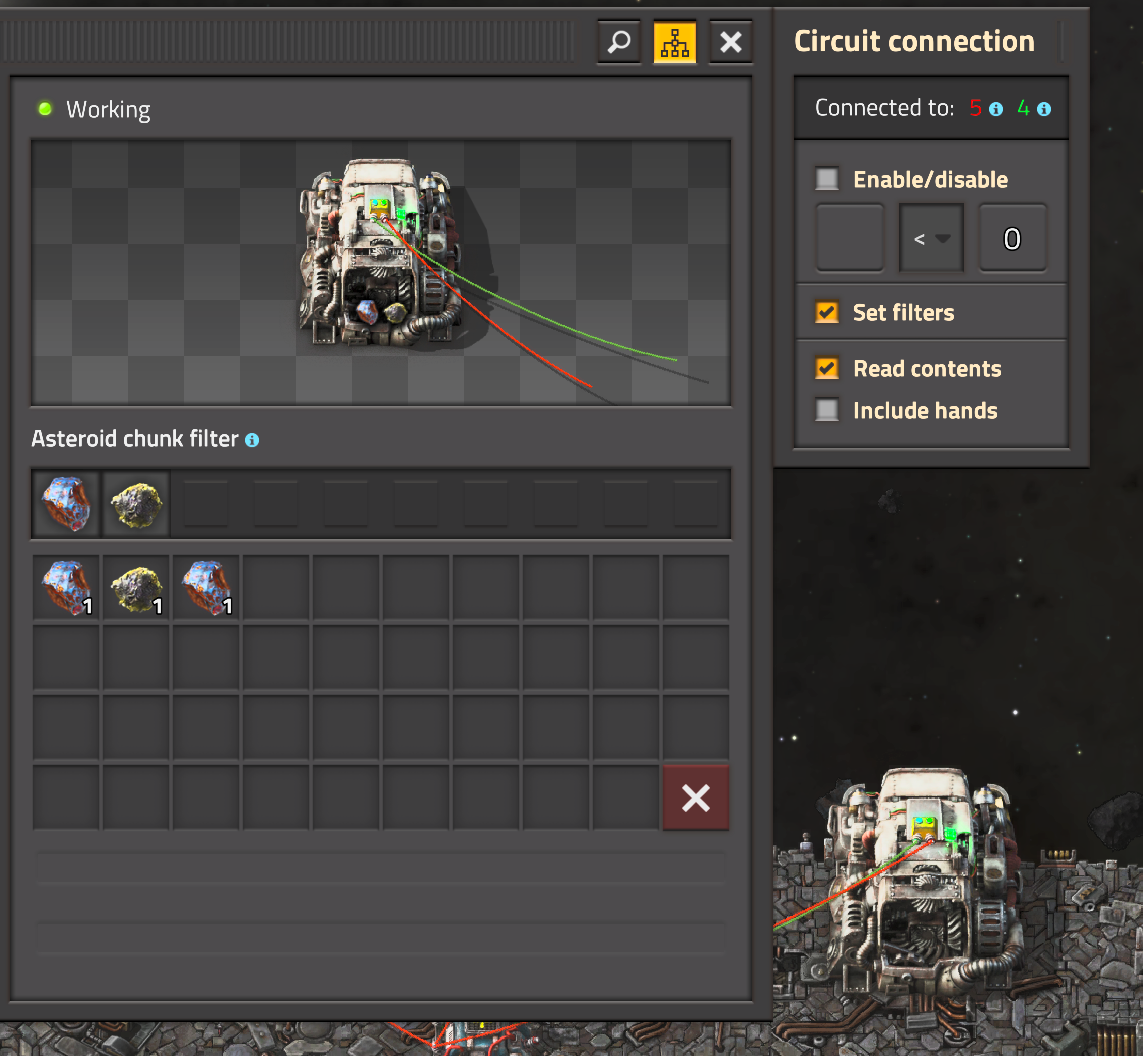
Task: Click the Working status text
Action: [108, 110]
